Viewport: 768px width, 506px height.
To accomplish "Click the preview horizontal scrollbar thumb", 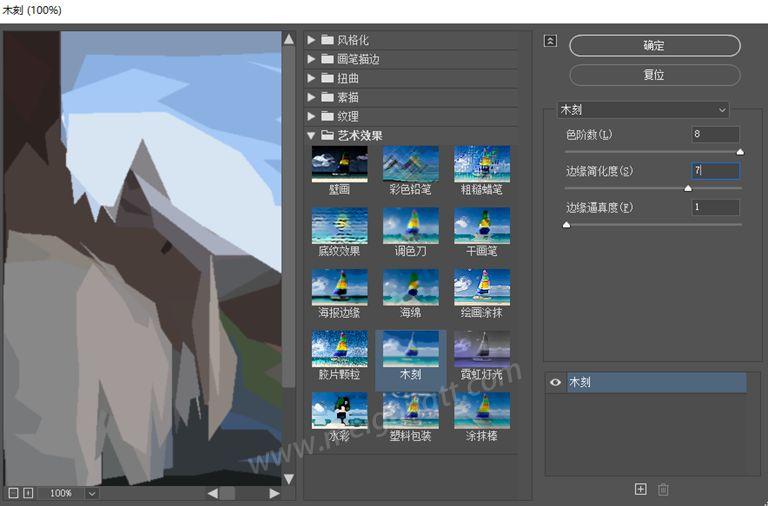I will tap(227, 493).
